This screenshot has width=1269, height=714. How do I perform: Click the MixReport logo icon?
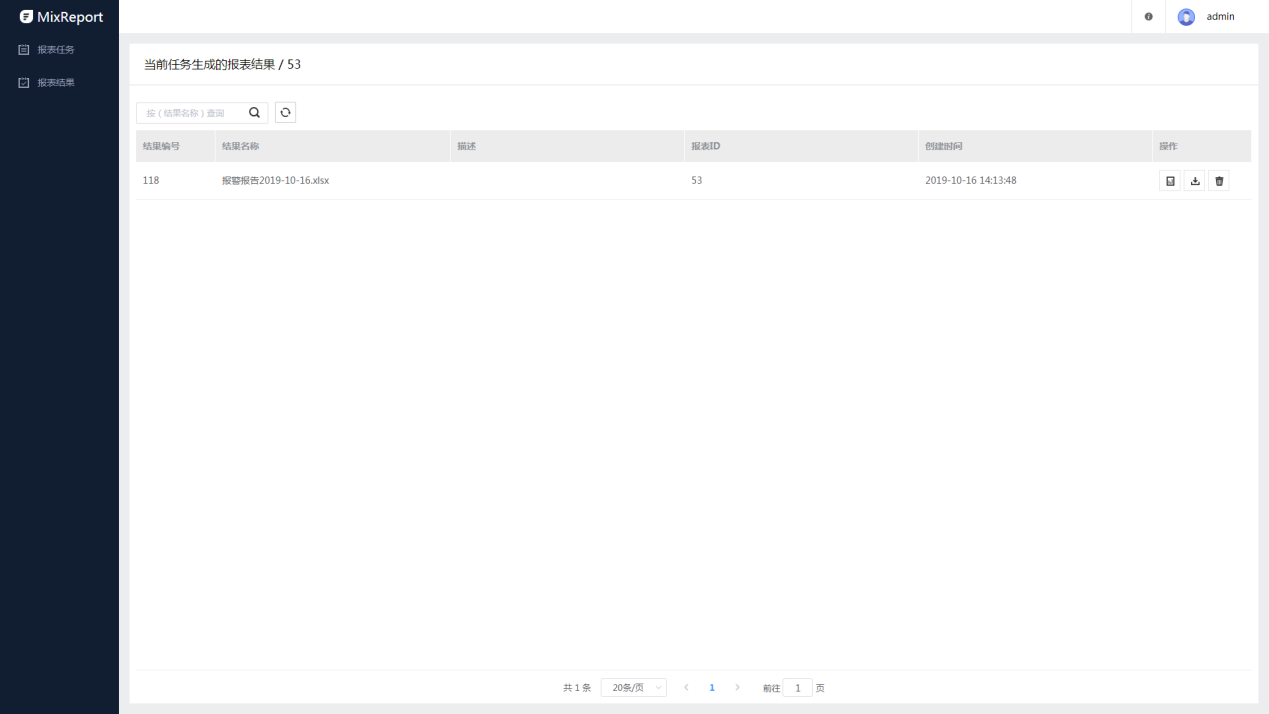(26, 16)
